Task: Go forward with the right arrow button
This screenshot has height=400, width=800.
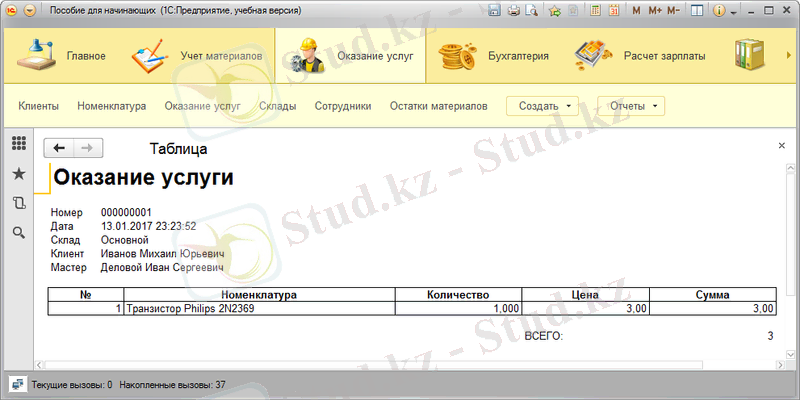Action: coord(88,148)
